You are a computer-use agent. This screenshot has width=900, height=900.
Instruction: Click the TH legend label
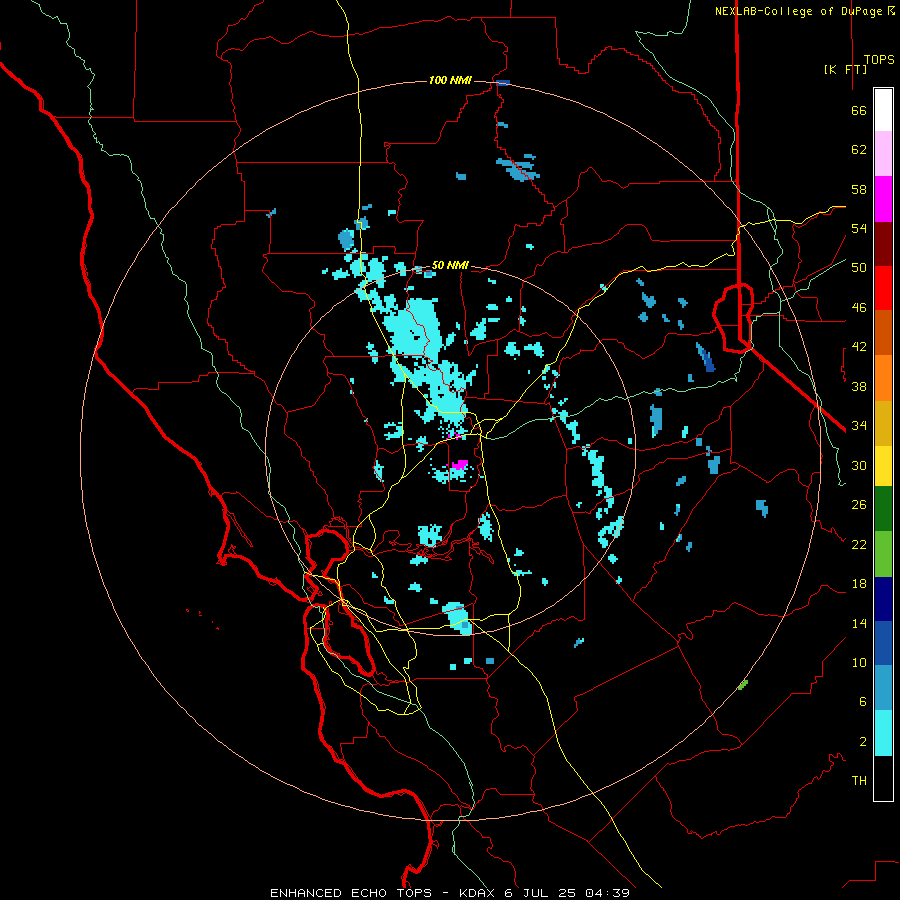pos(859,781)
